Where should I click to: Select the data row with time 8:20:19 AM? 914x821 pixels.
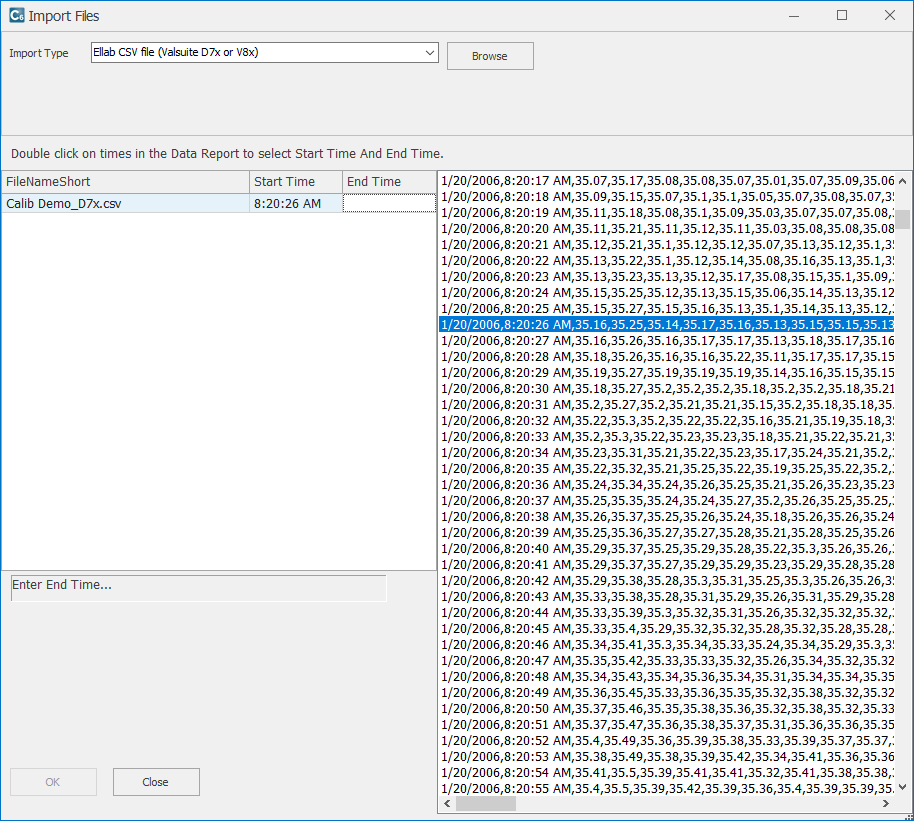click(667, 213)
